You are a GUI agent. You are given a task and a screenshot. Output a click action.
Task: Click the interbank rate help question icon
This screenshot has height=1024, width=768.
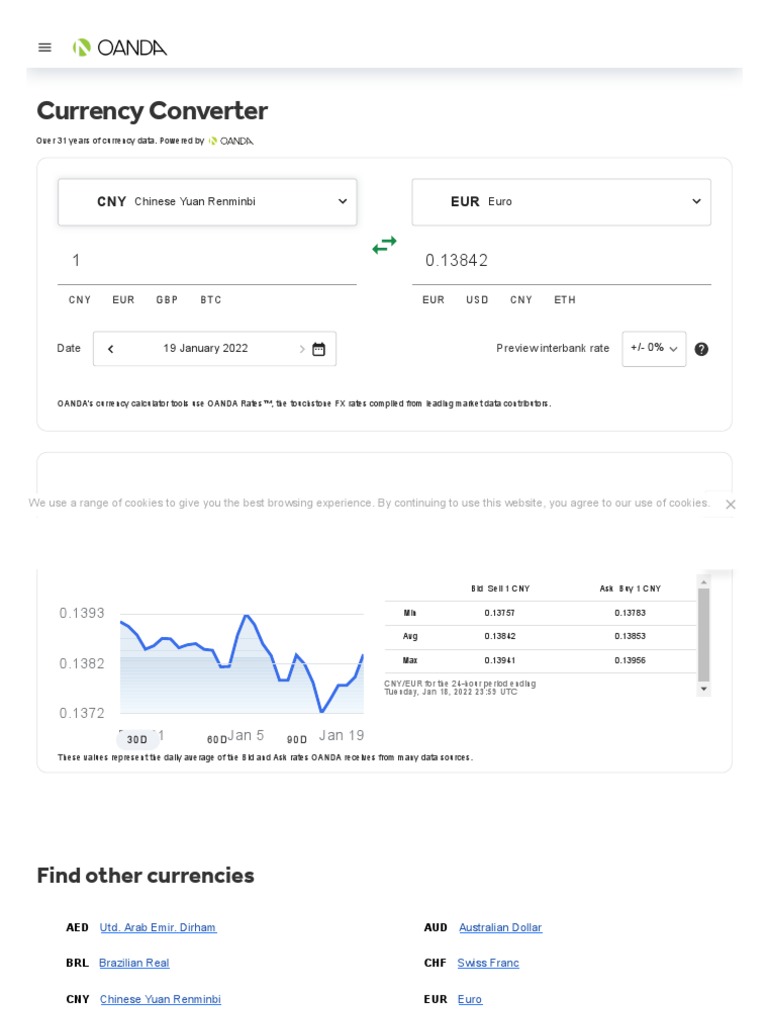pos(701,349)
